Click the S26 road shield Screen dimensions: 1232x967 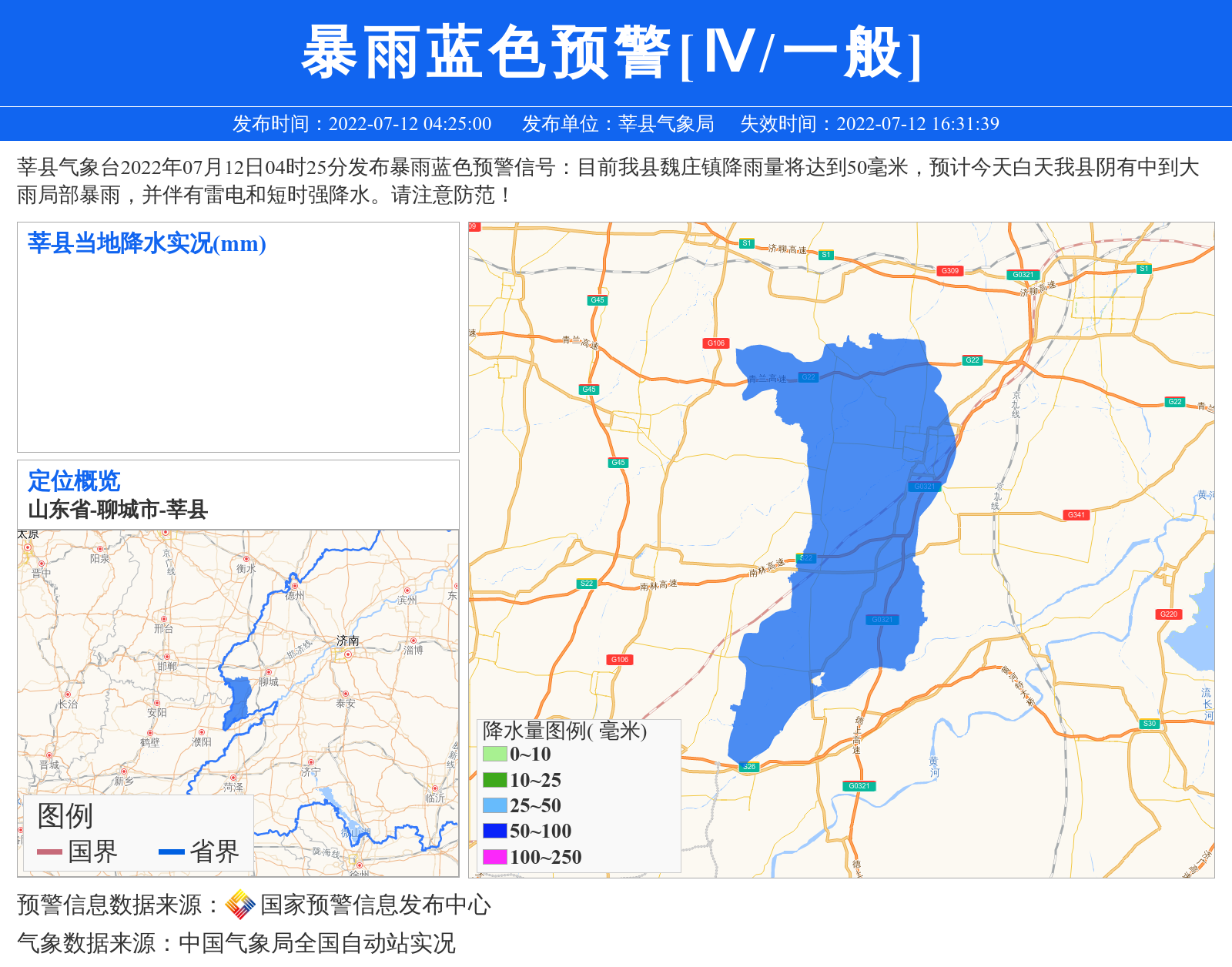749,767
